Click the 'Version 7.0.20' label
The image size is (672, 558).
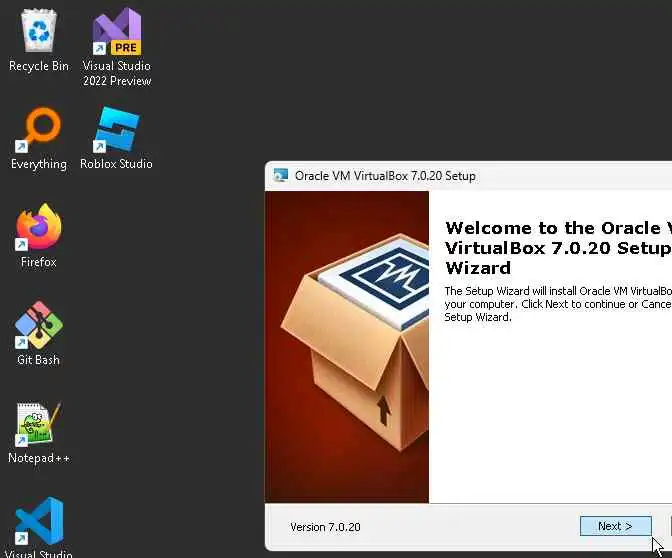(x=325, y=527)
